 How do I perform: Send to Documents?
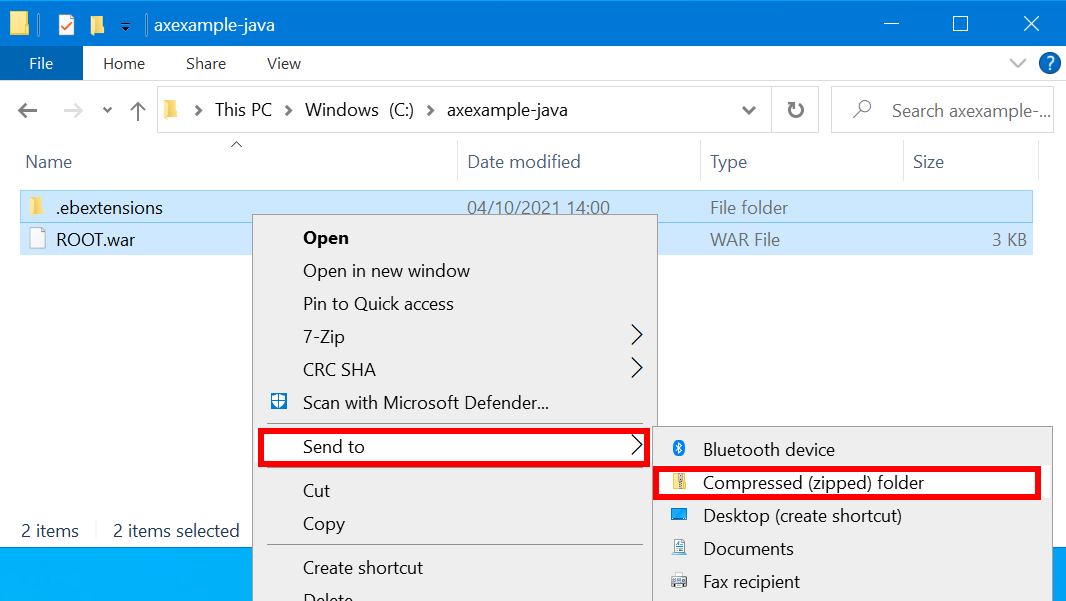pyautogui.click(x=853, y=549)
